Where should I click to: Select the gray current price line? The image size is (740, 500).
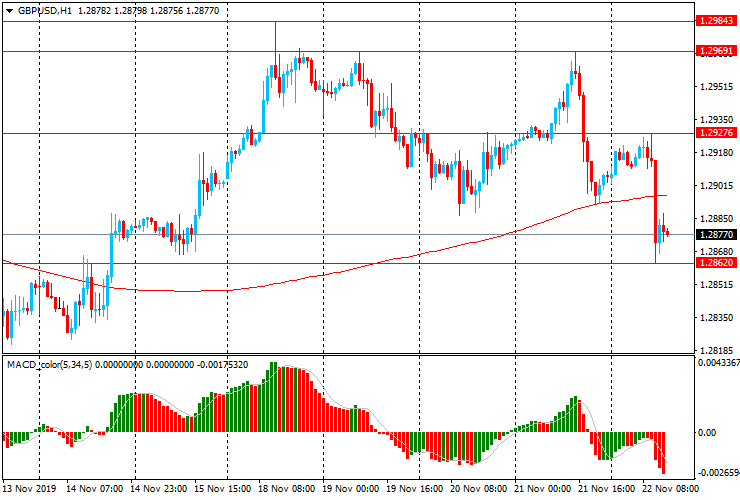coord(348,235)
